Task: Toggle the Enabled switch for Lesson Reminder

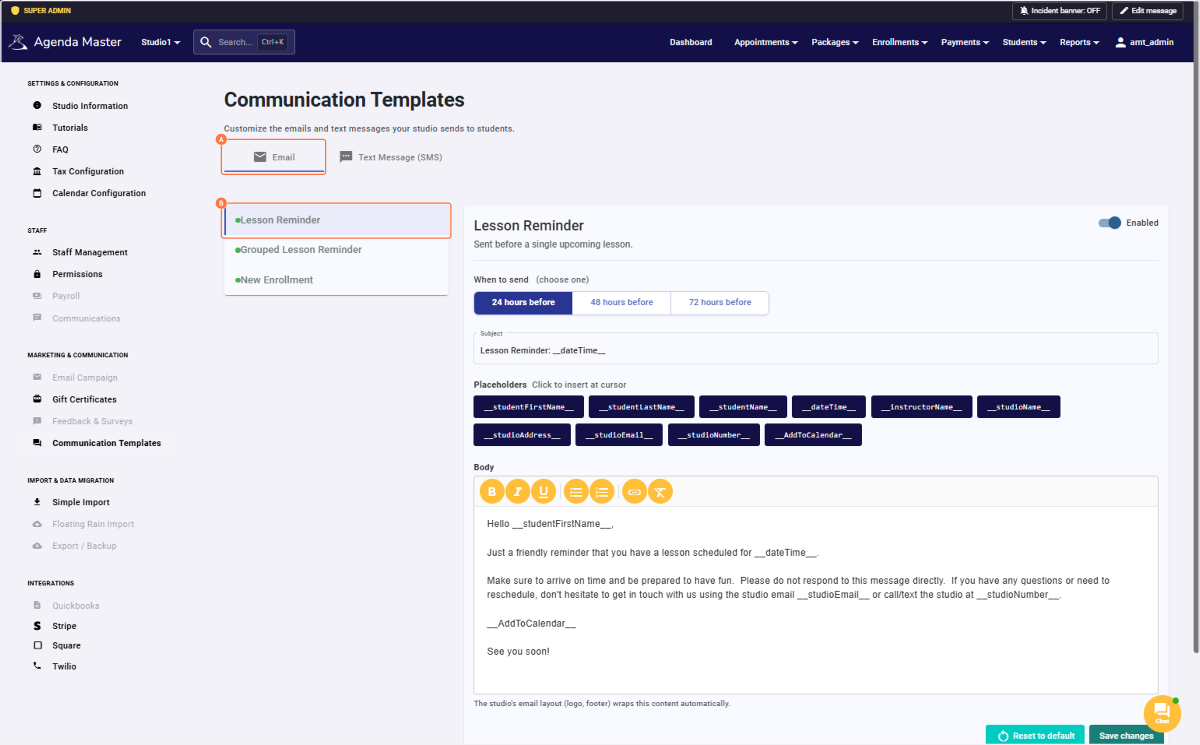Action: pos(1109,223)
